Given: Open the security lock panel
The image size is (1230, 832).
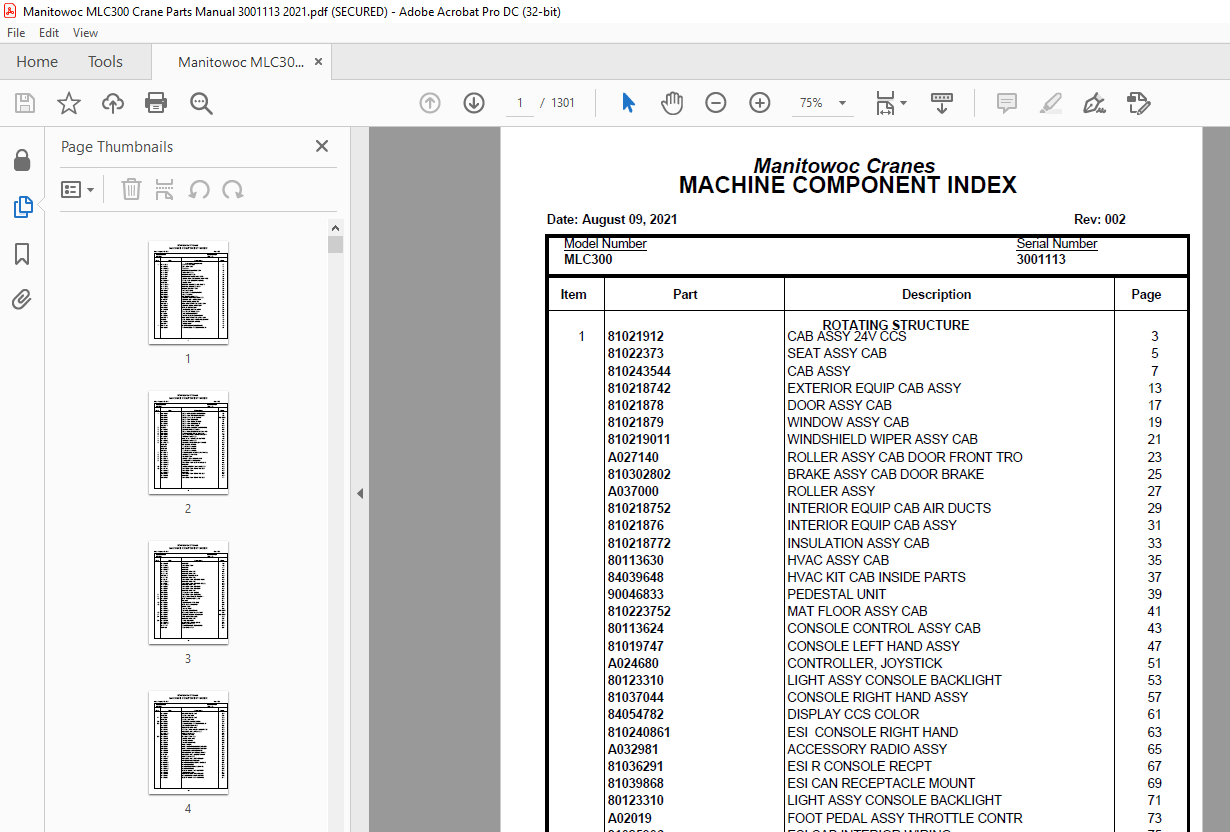Looking at the screenshot, I should click(x=22, y=161).
